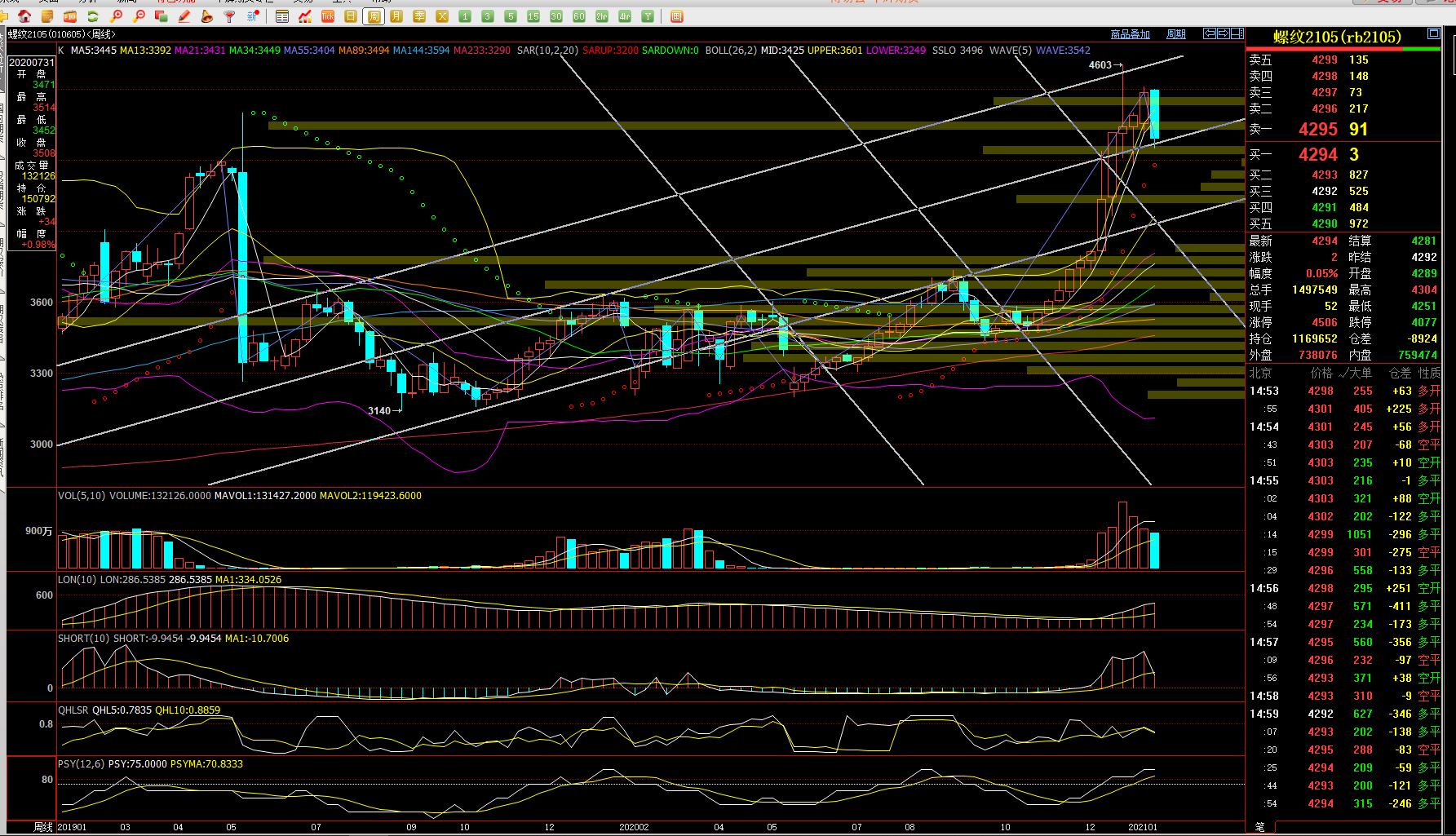Screen dimensions: 1456x836
Task: Click the QHLSR indicator label
Action: (x=73, y=710)
